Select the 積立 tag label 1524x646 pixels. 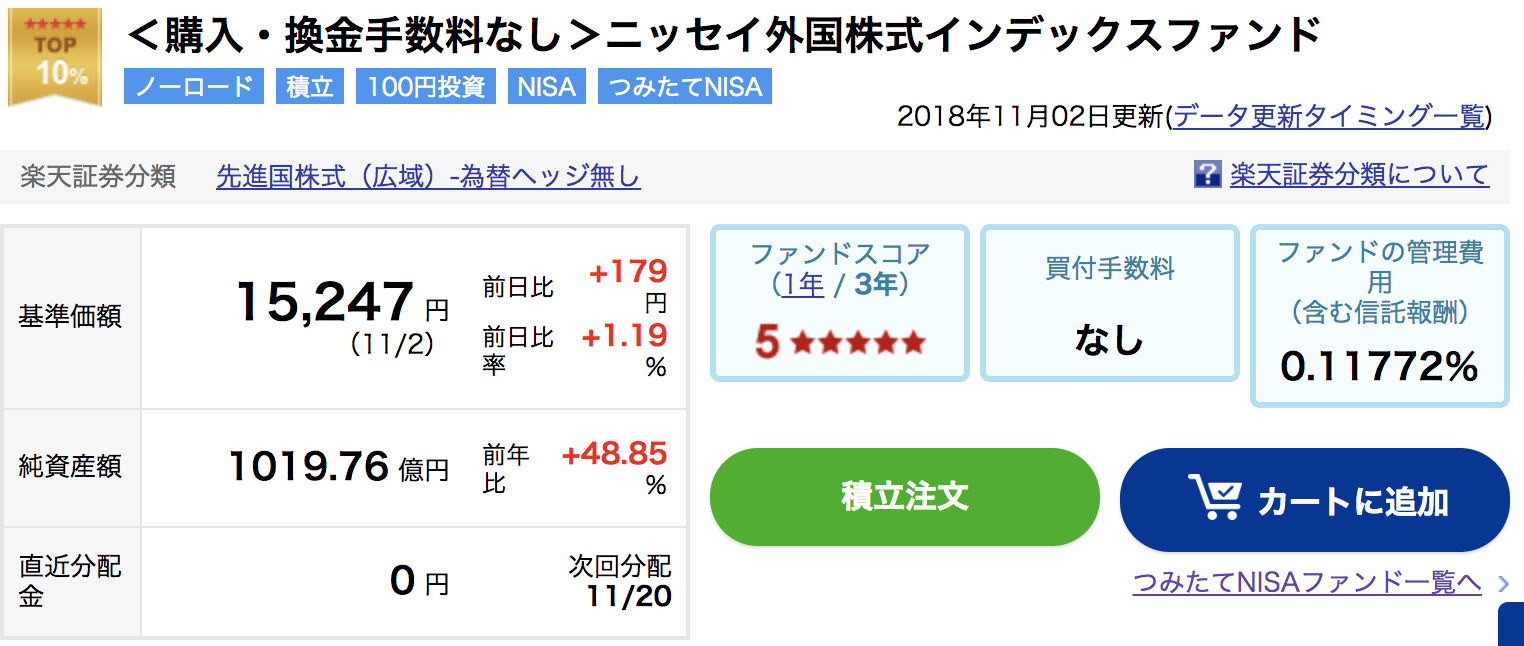click(x=310, y=86)
